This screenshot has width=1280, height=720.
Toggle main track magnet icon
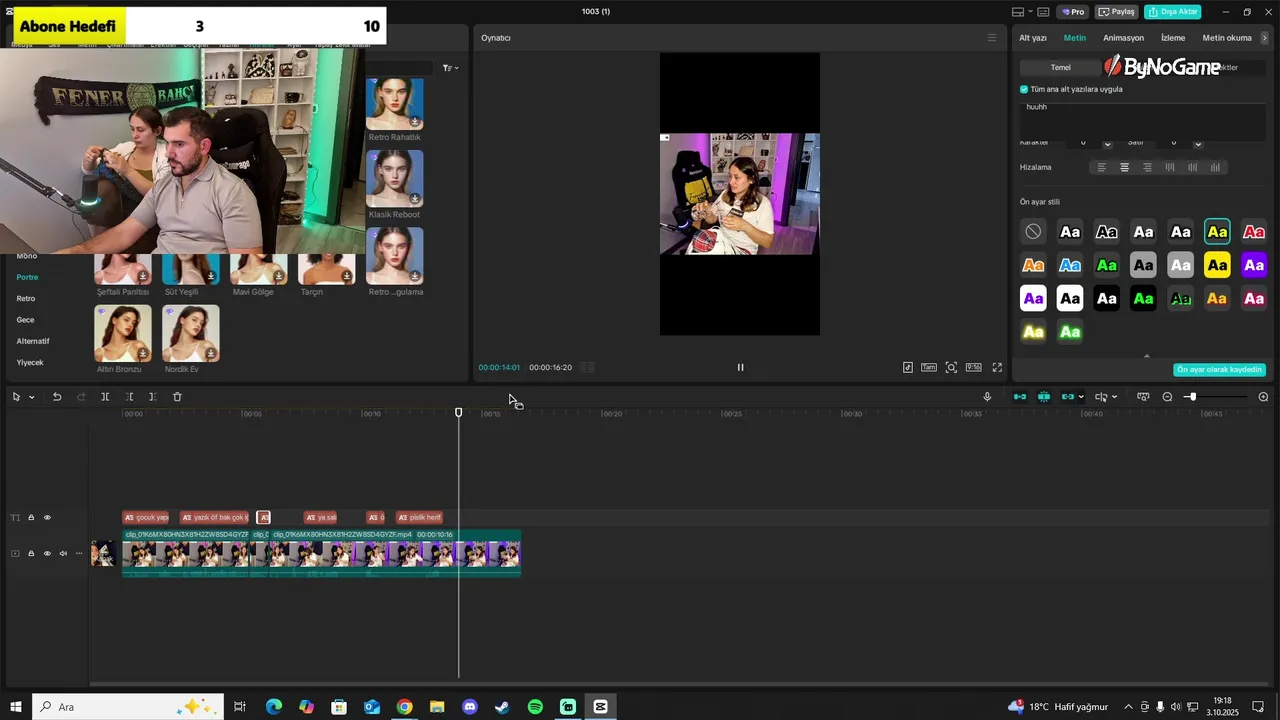point(1020,397)
